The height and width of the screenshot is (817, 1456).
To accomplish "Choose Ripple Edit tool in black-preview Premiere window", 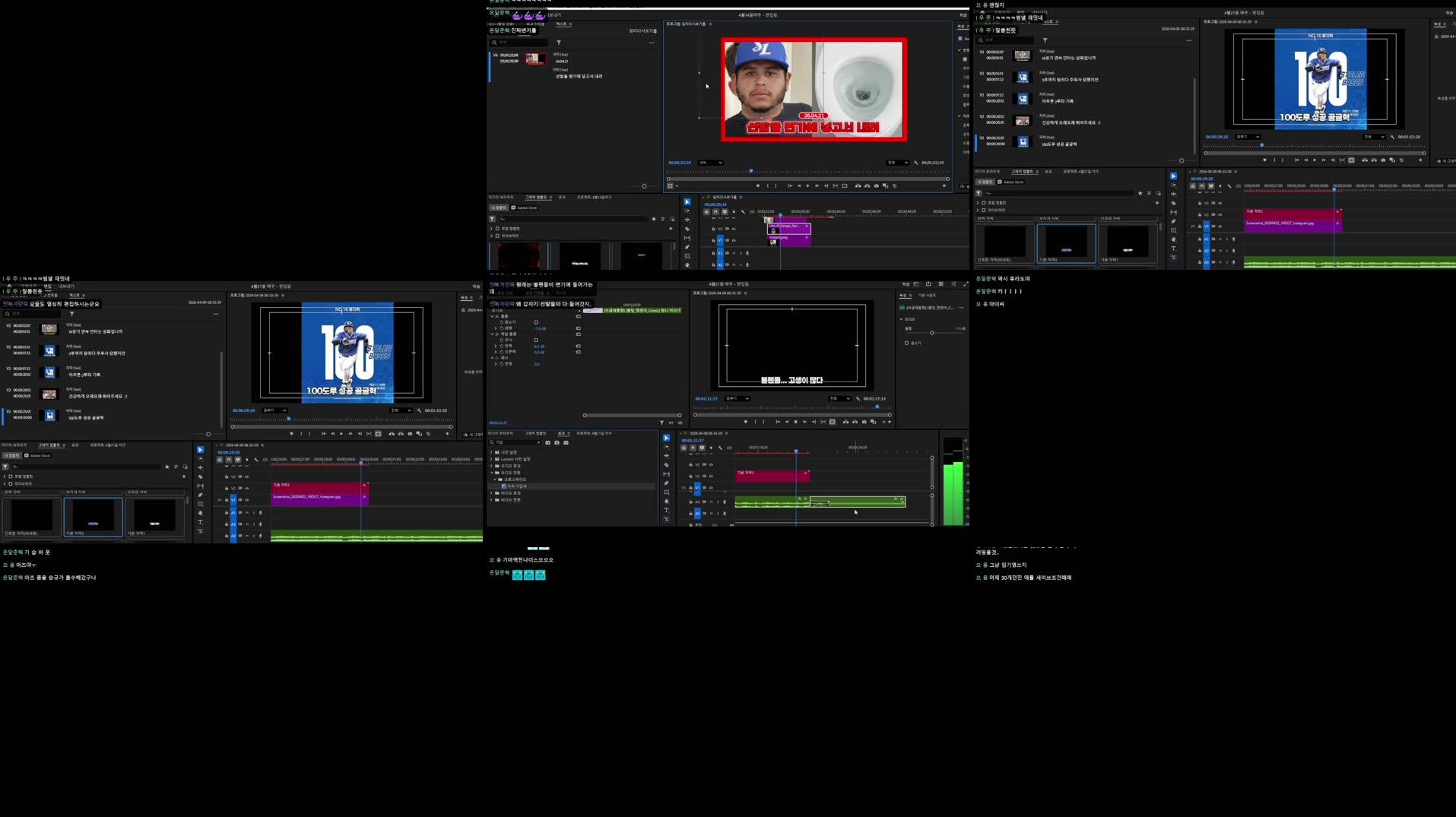I will (x=667, y=456).
